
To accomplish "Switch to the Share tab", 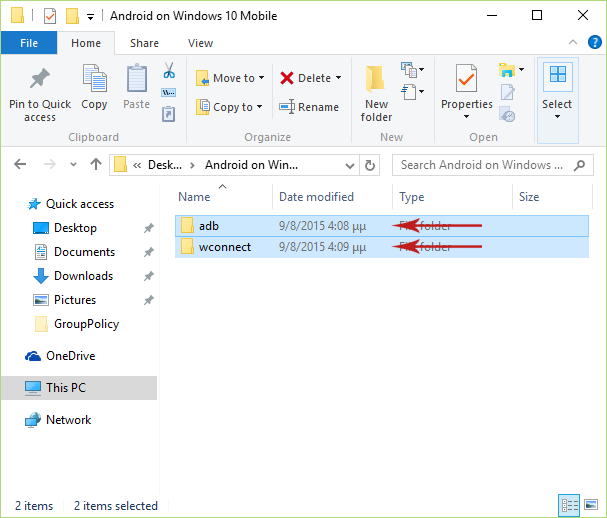I will [x=144, y=43].
